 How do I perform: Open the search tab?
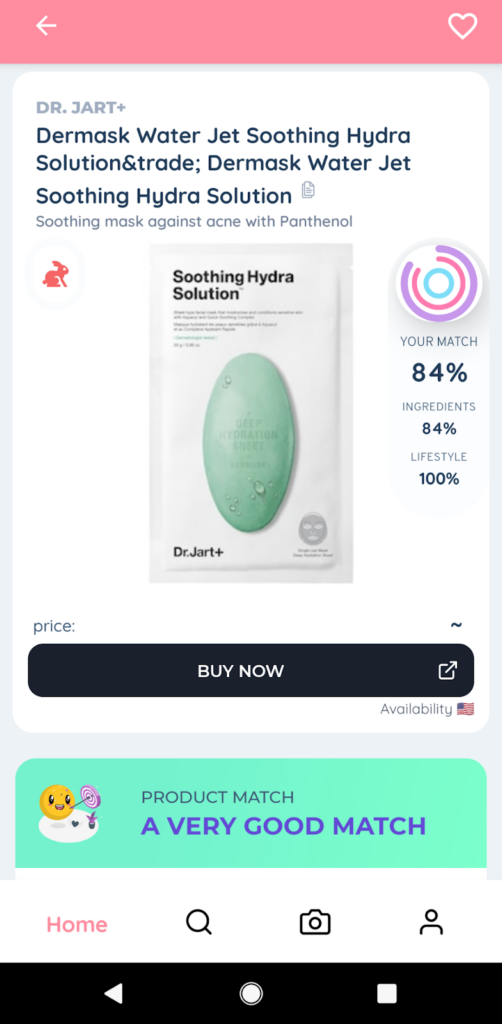[198, 923]
